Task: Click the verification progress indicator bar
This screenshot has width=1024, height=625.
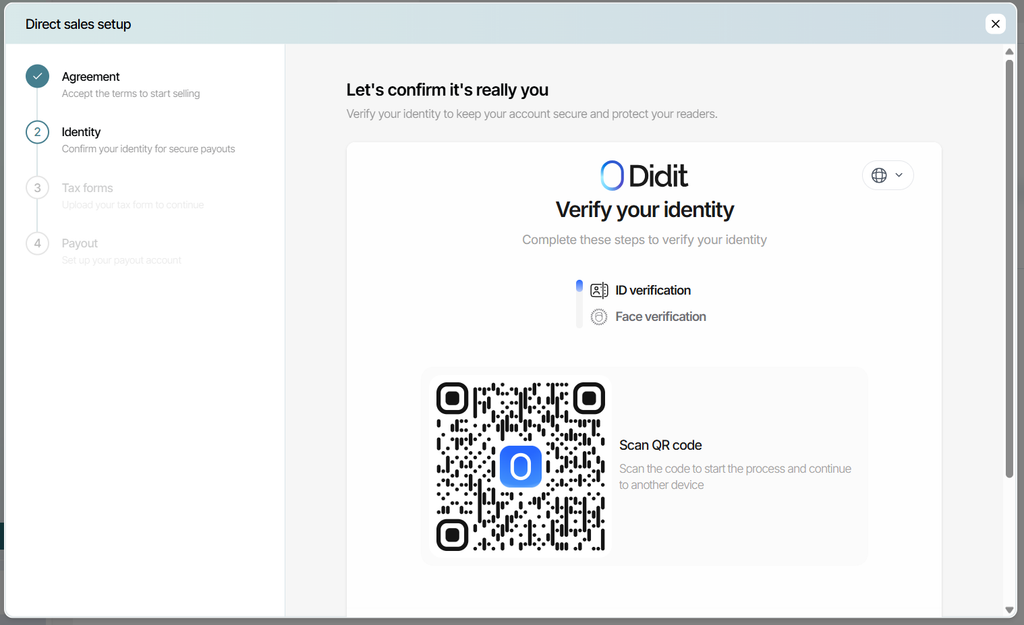Action: tap(579, 304)
